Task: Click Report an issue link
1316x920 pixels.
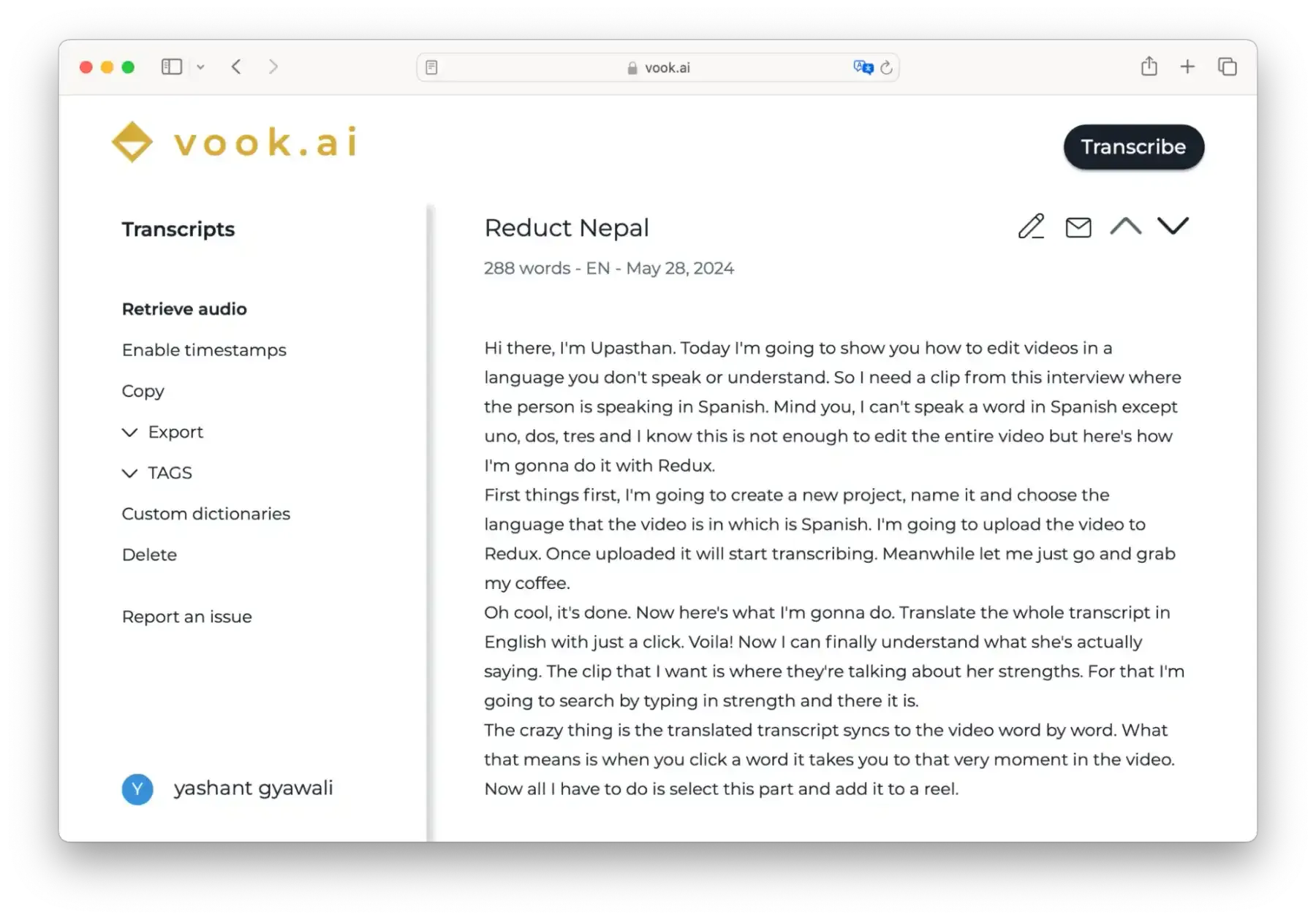Action: pos(186,617)
